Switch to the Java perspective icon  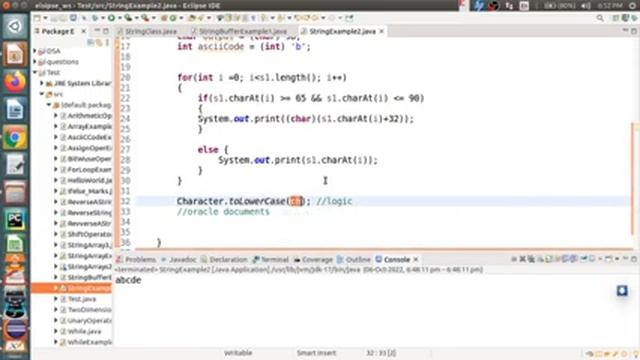click(625, 18)
